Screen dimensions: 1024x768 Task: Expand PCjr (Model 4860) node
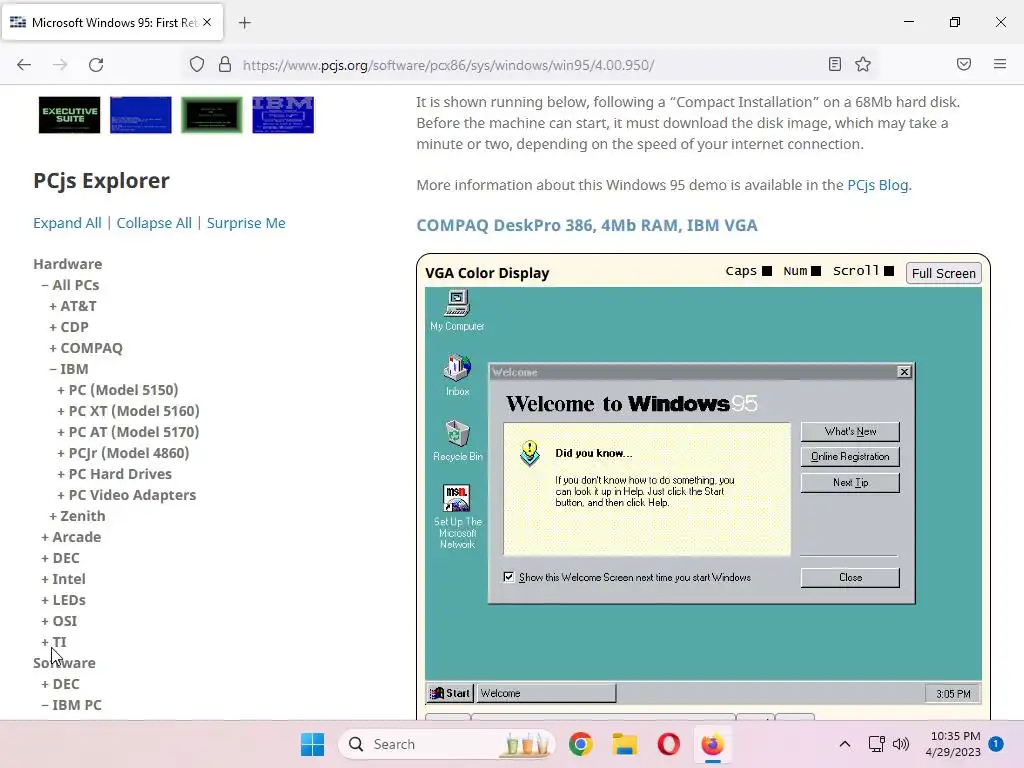click(x=123, y=453)
